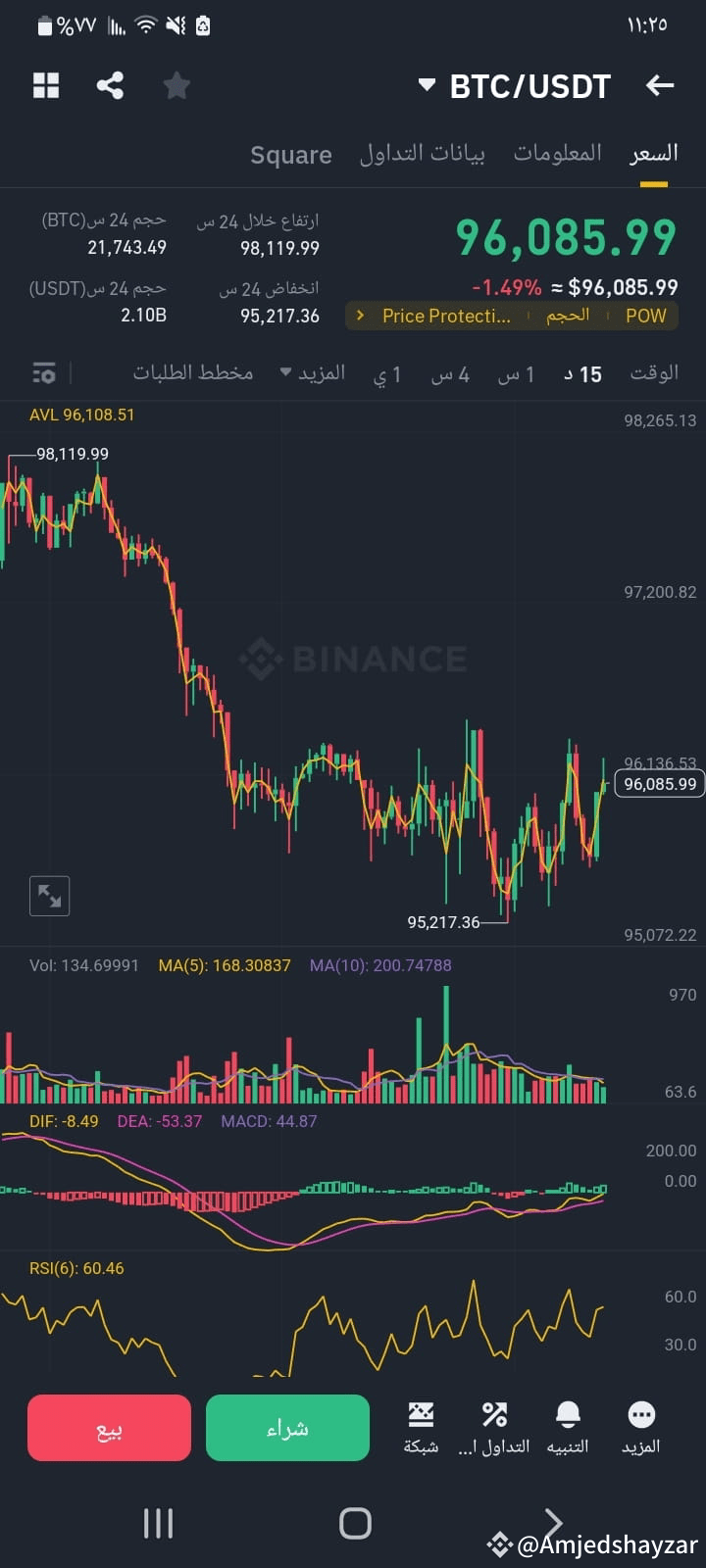Expand the chart with the fullscreen arrows icon

tap(49, 895)
